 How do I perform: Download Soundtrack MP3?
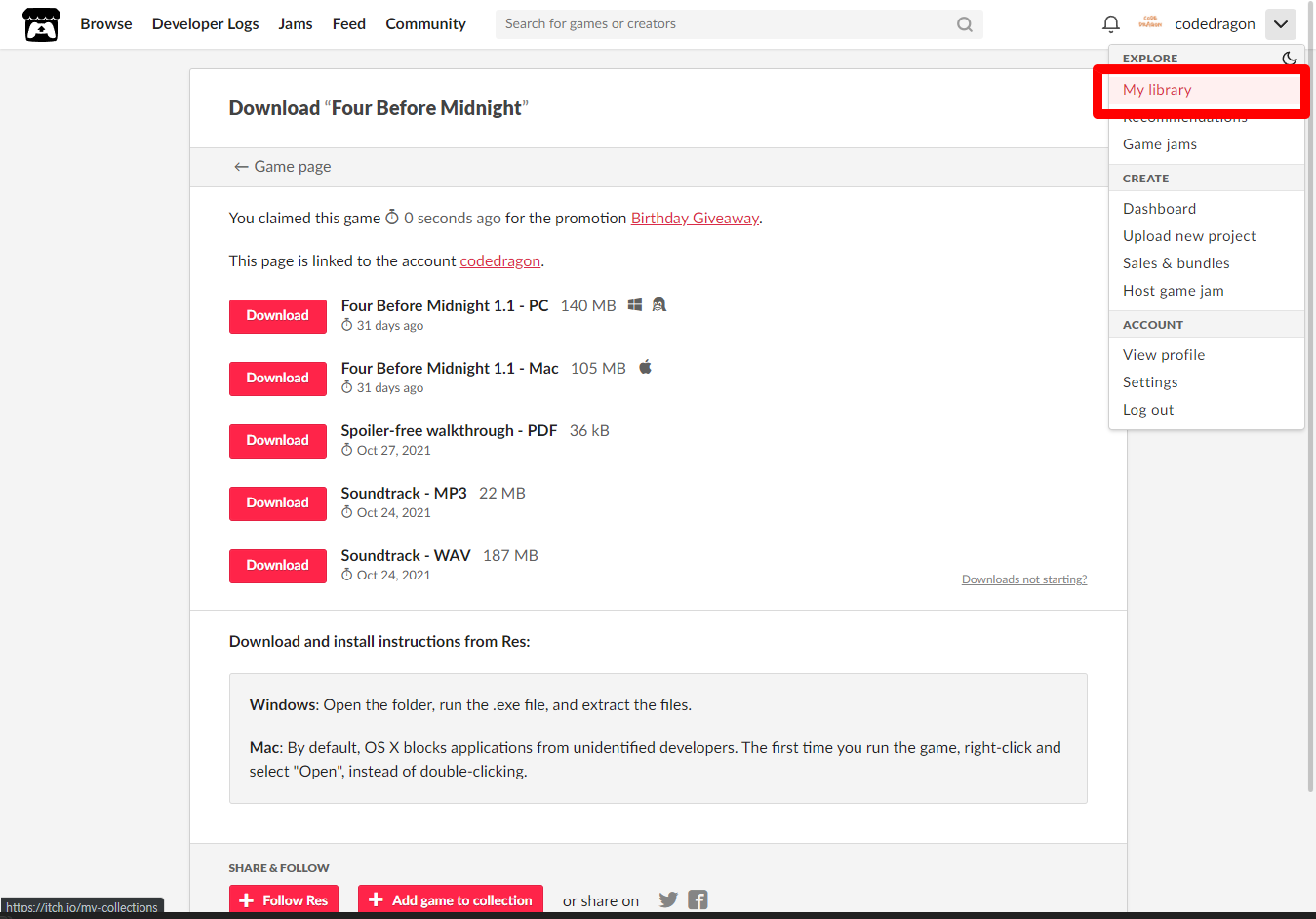pos(278,503)
